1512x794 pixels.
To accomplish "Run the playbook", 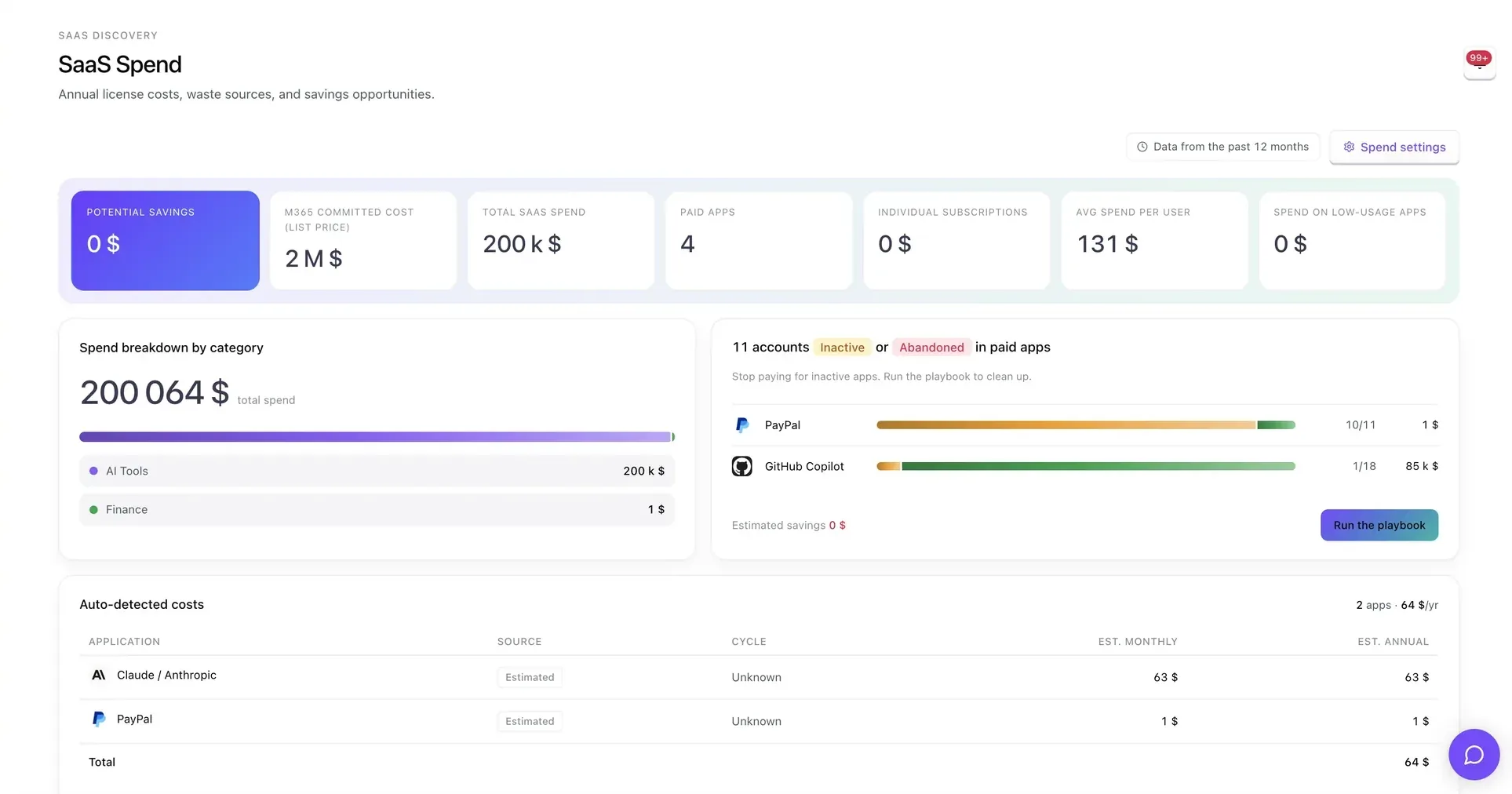I will pyautogui.click(x=1379, y=525).
